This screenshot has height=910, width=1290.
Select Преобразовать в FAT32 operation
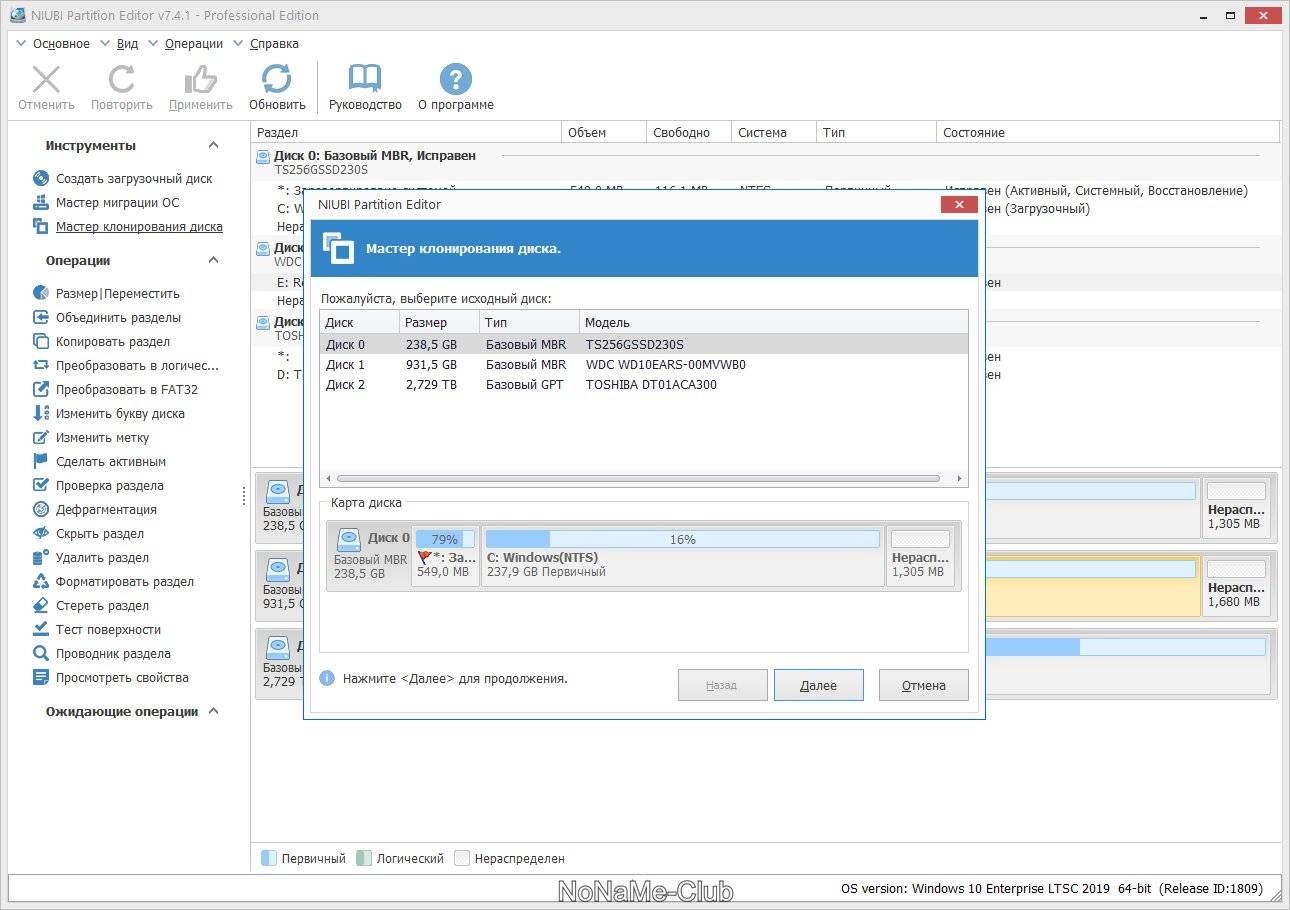pyautogui.click(x=127, y=390)
